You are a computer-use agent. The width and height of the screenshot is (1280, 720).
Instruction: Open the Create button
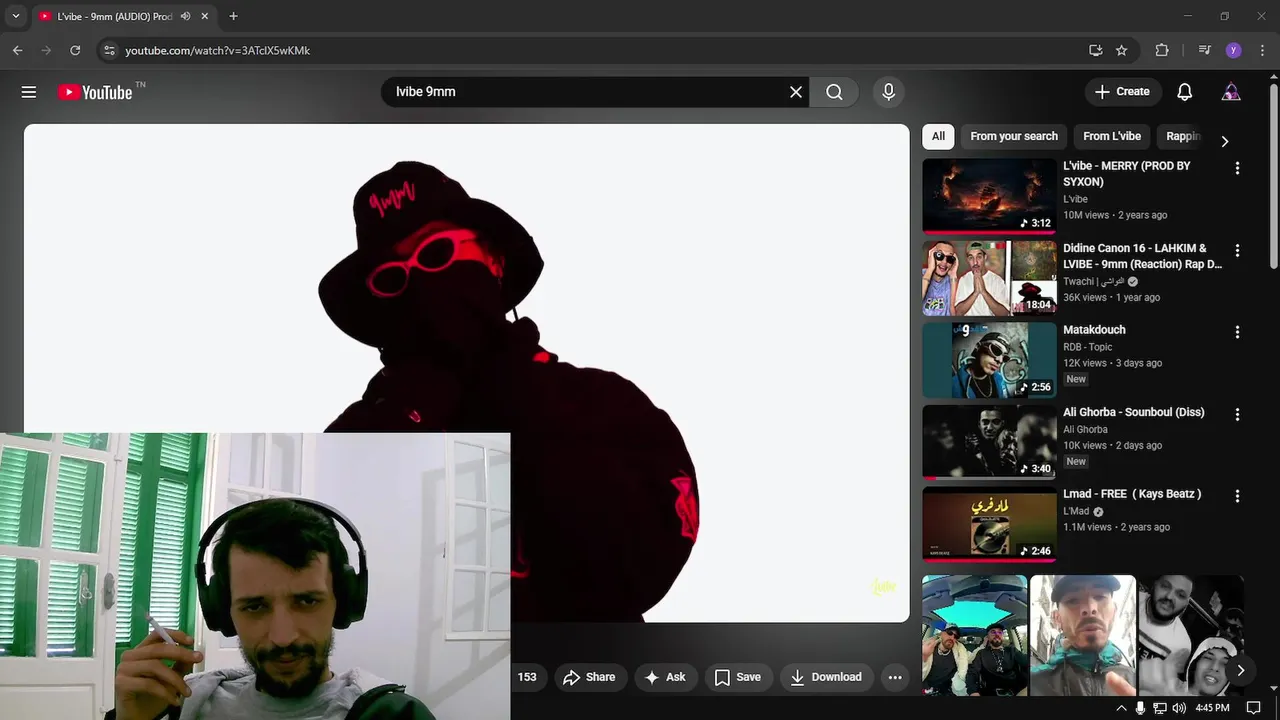(1122, 92)
